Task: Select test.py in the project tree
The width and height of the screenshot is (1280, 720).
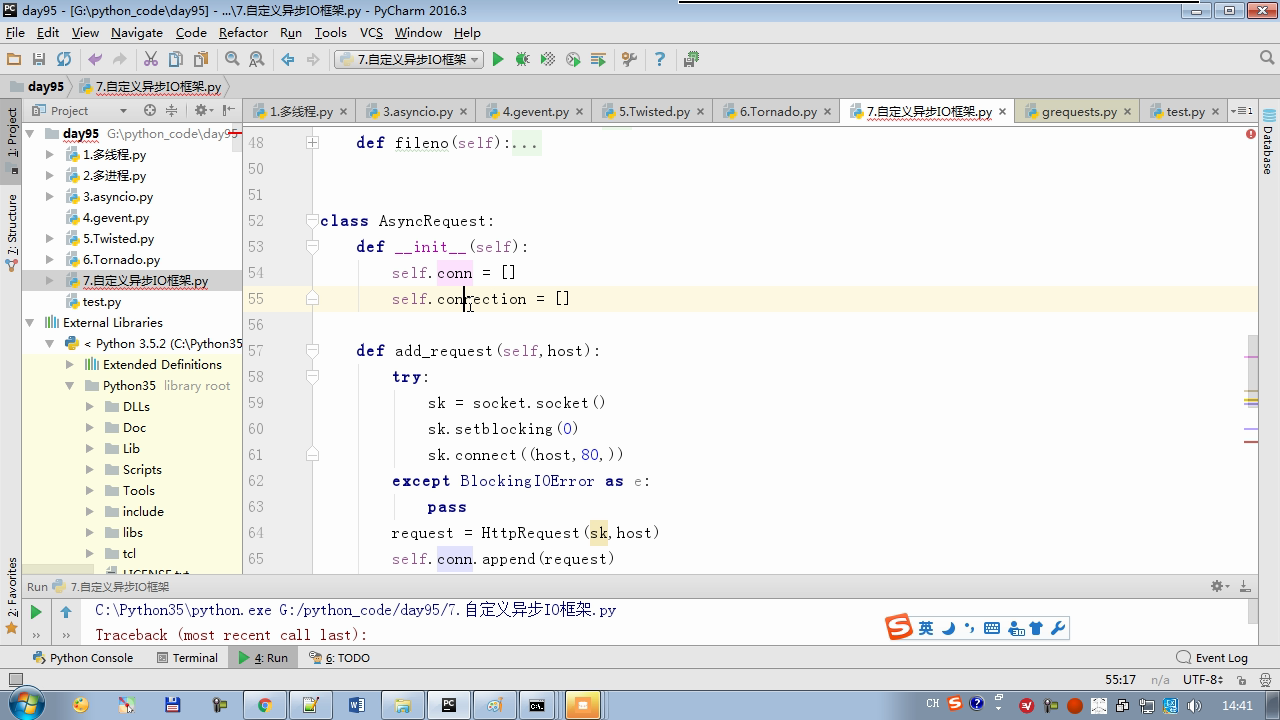Action: 102,302
